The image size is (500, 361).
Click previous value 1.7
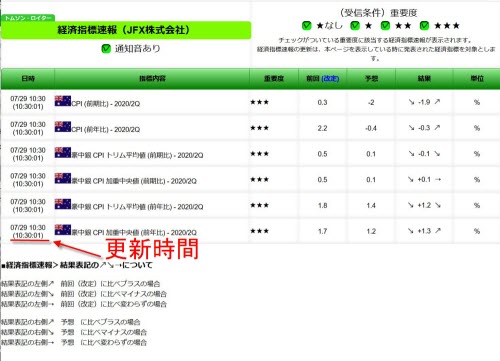click(x=322, y=231)
